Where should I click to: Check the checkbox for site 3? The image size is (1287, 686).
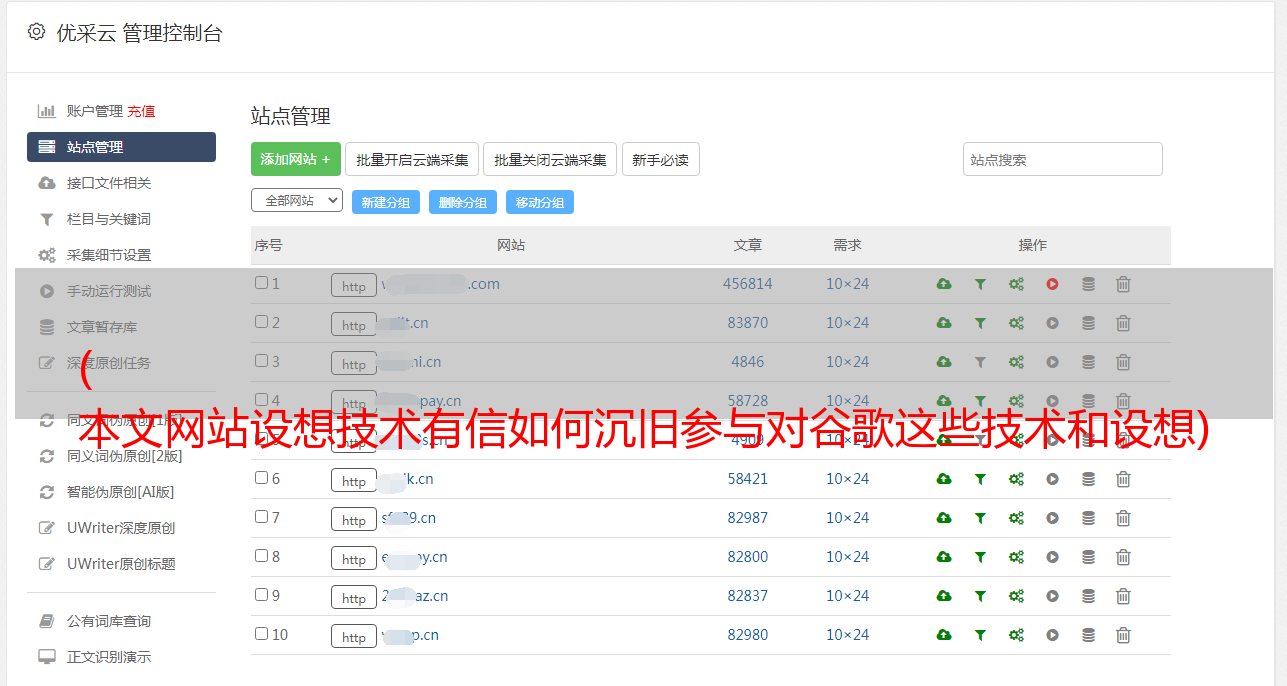pos(261,361)
